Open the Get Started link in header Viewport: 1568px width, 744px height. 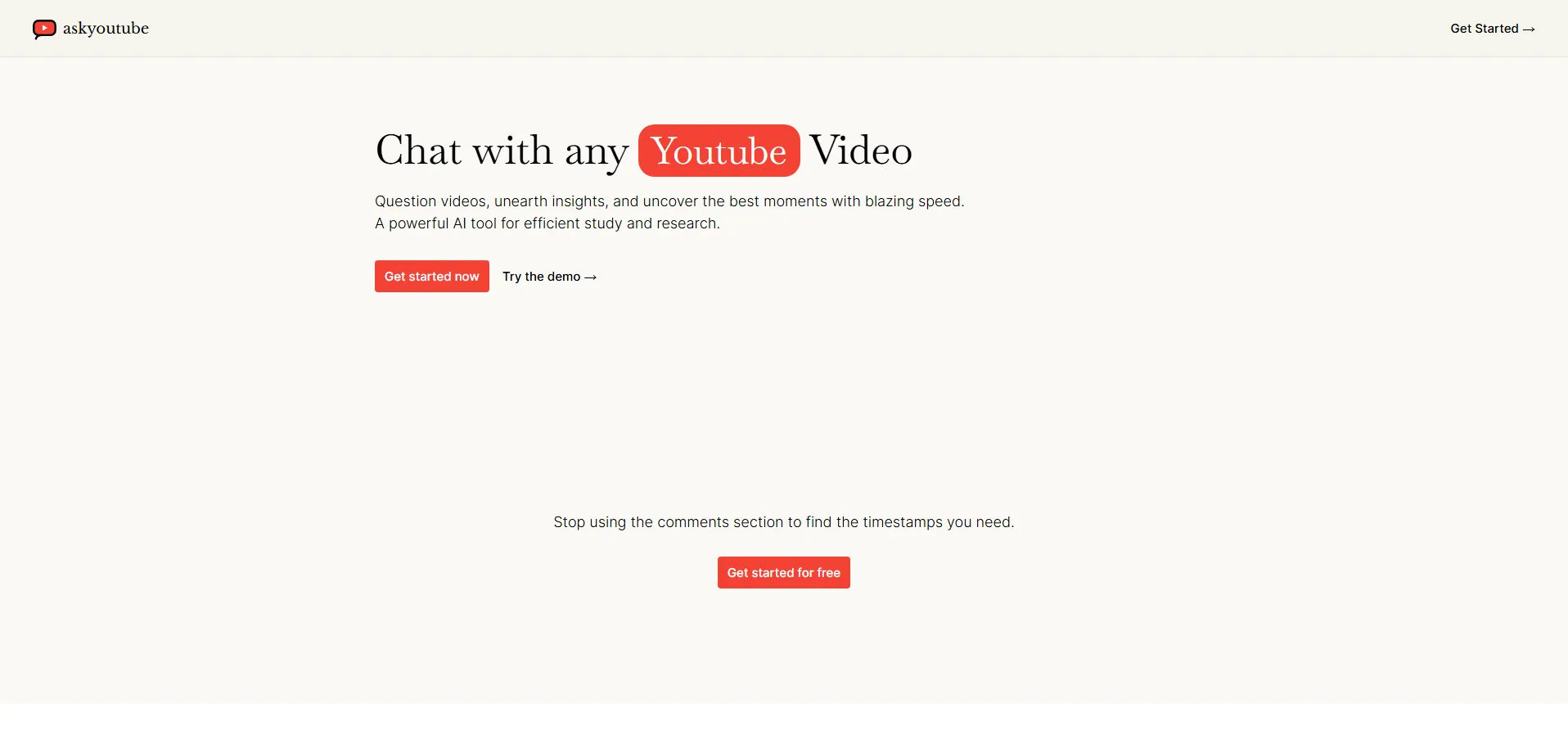pyautogui.click(x=1484, y=29)
